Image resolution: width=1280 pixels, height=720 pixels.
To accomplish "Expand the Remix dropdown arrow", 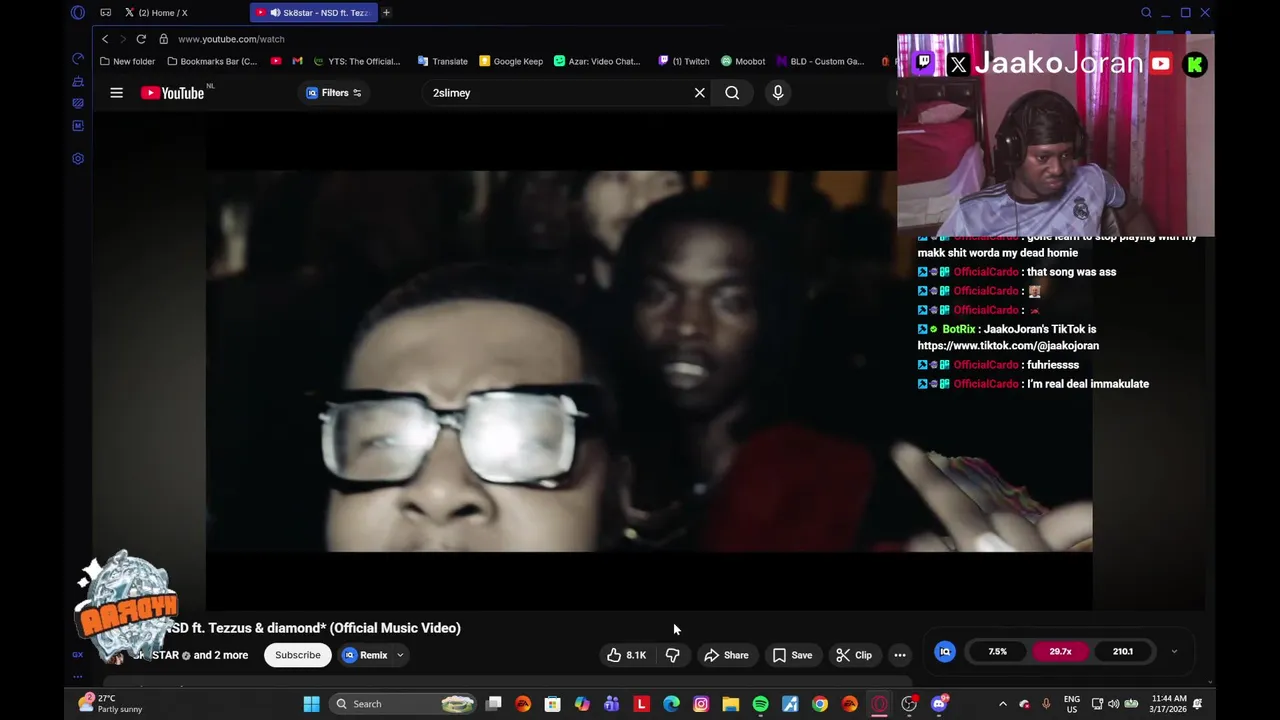I will [400, 655].
